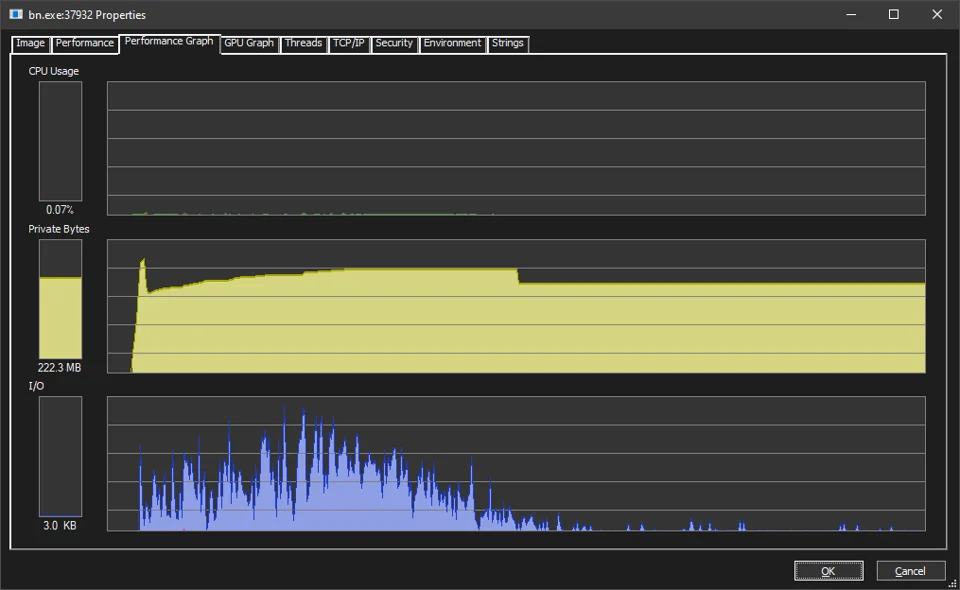This screenshot has height=590, width=960.
Task: Click the Private Bytes meter bar
Action: tap(61, 299)
